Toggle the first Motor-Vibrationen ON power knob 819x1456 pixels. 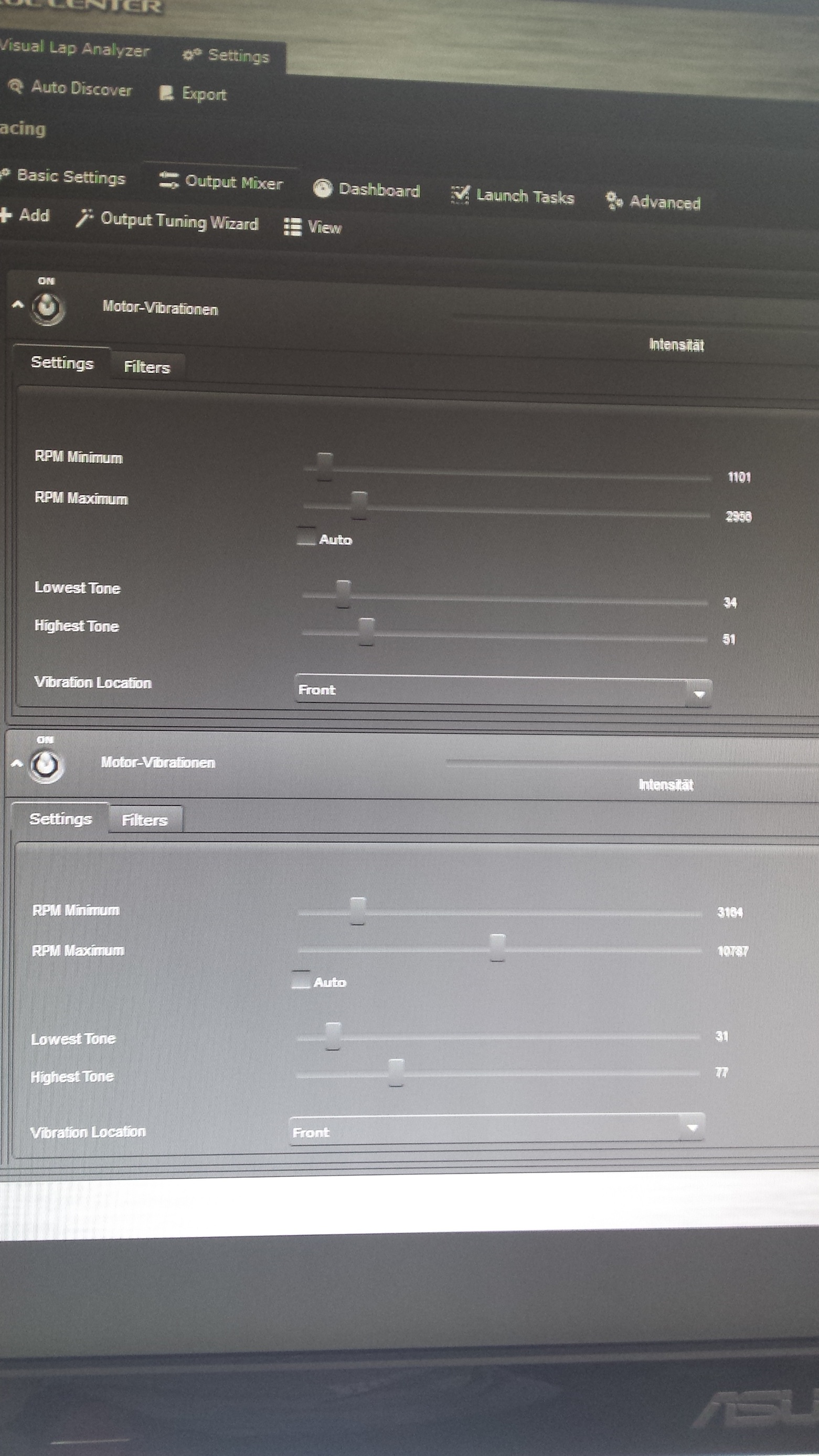[x=47, y=308]
